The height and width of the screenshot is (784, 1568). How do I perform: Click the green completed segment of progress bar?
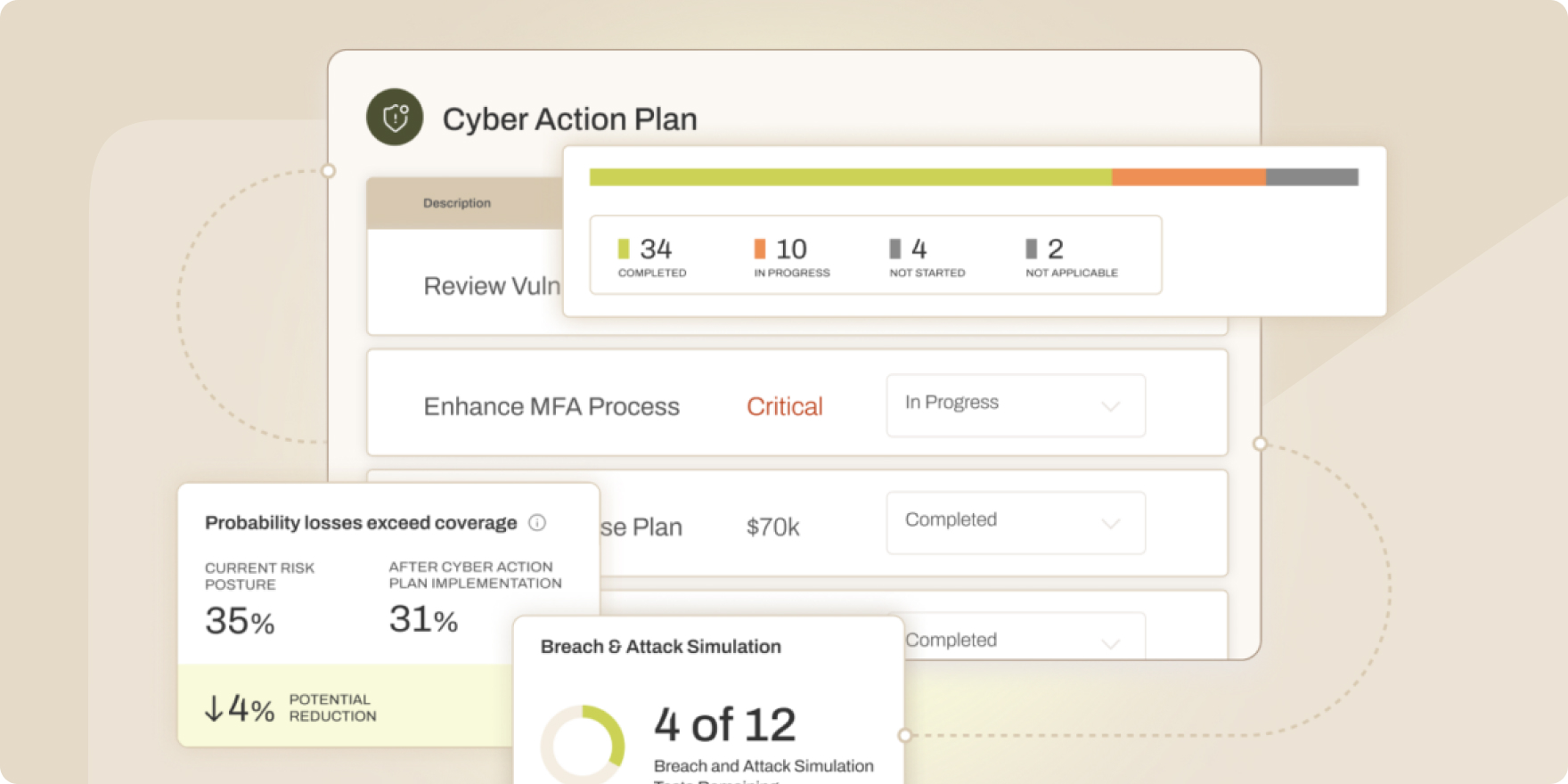click(x=850, y=177)
